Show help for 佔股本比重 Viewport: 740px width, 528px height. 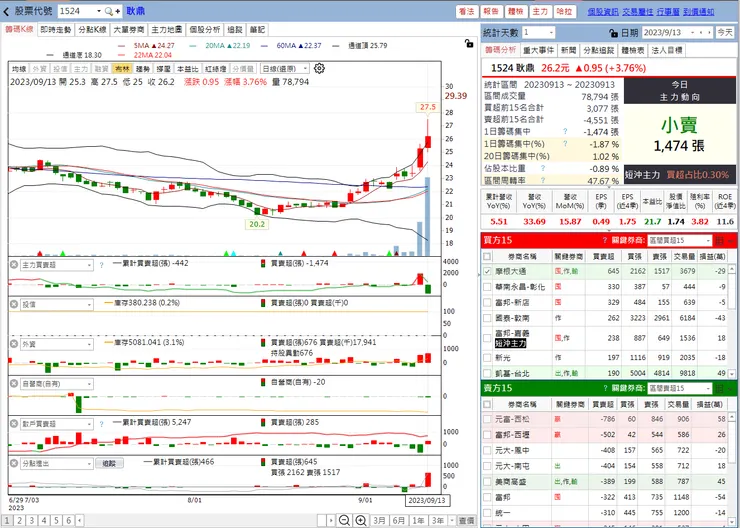click(x=543, y=168)
